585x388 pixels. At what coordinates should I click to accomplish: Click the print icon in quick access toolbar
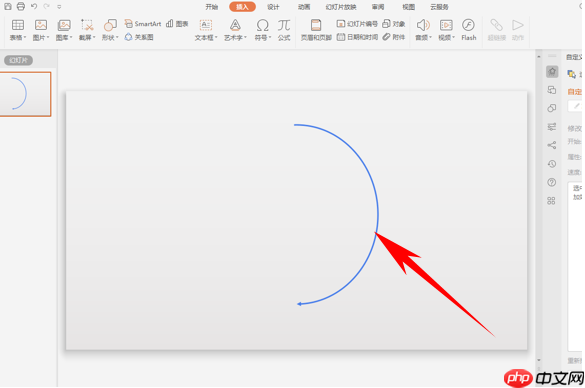21,6
